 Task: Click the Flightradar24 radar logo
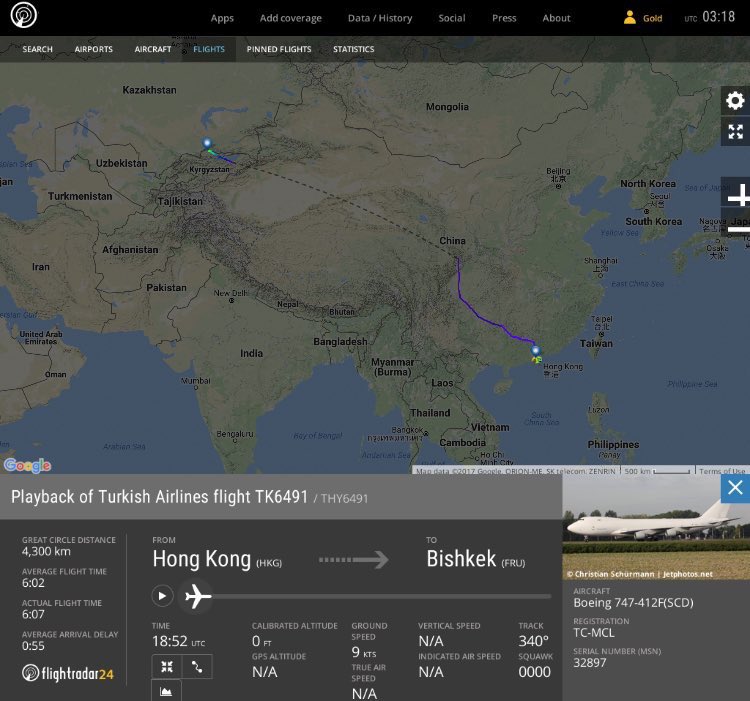[x=23, y=15]
